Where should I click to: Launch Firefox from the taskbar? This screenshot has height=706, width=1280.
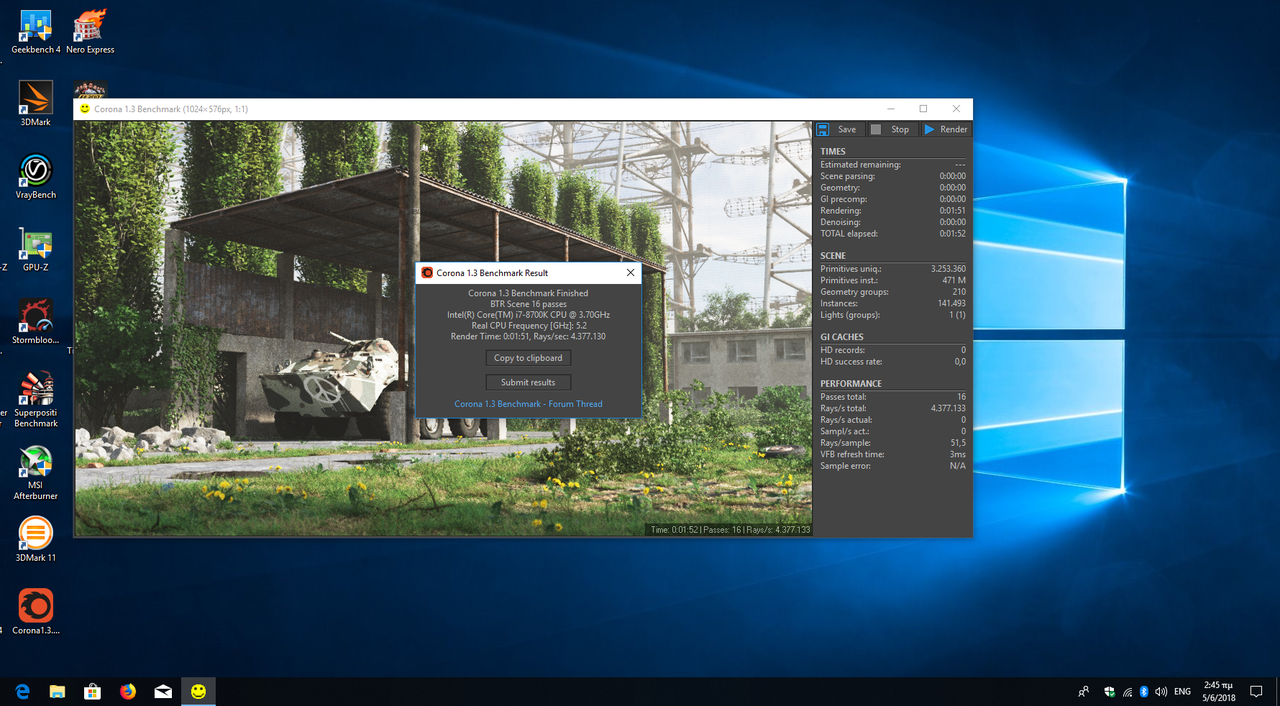pyautogui.click(x=127, y=691)
